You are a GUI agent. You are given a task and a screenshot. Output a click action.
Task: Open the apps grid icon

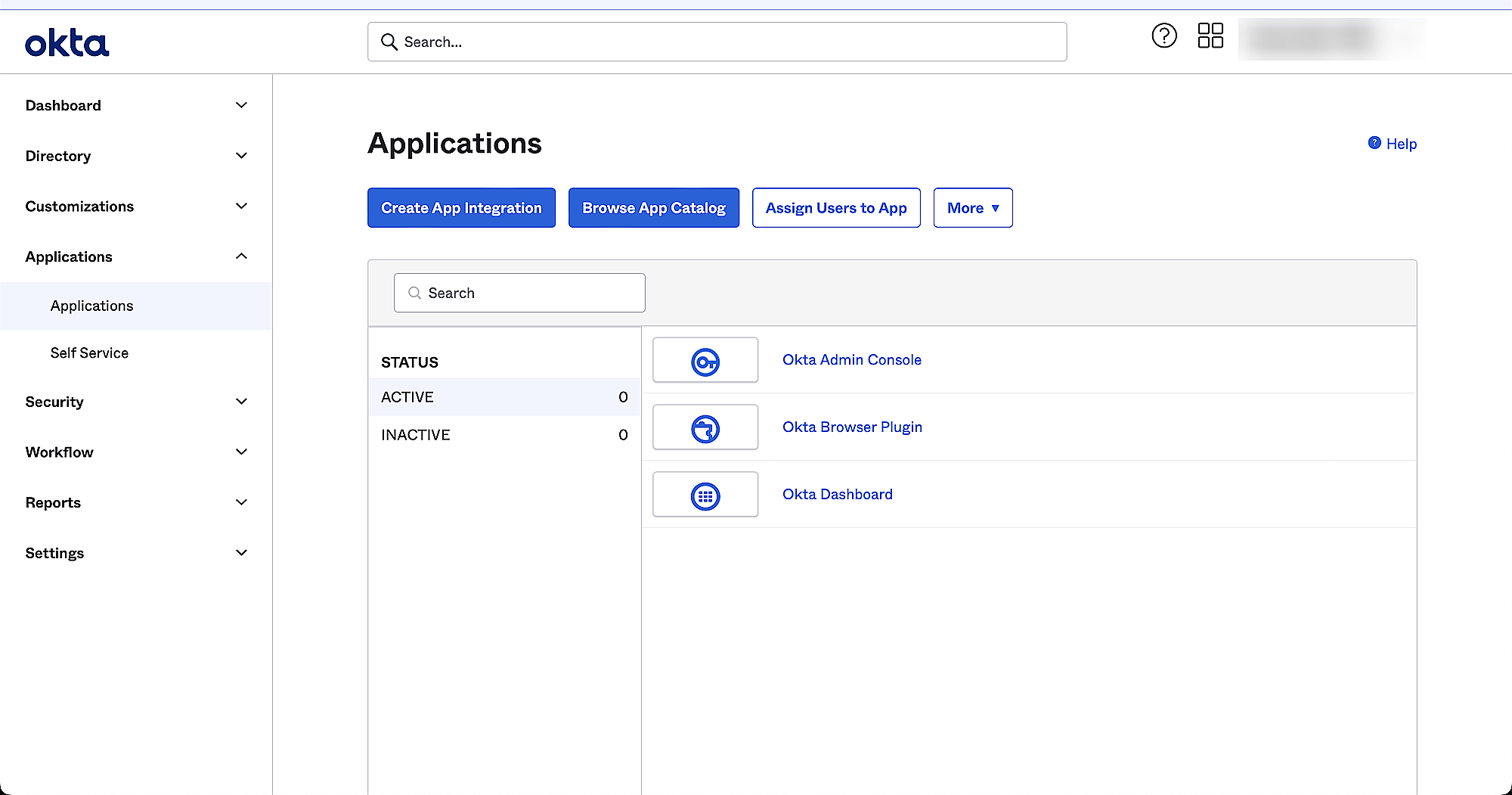tap(1210, 36)
